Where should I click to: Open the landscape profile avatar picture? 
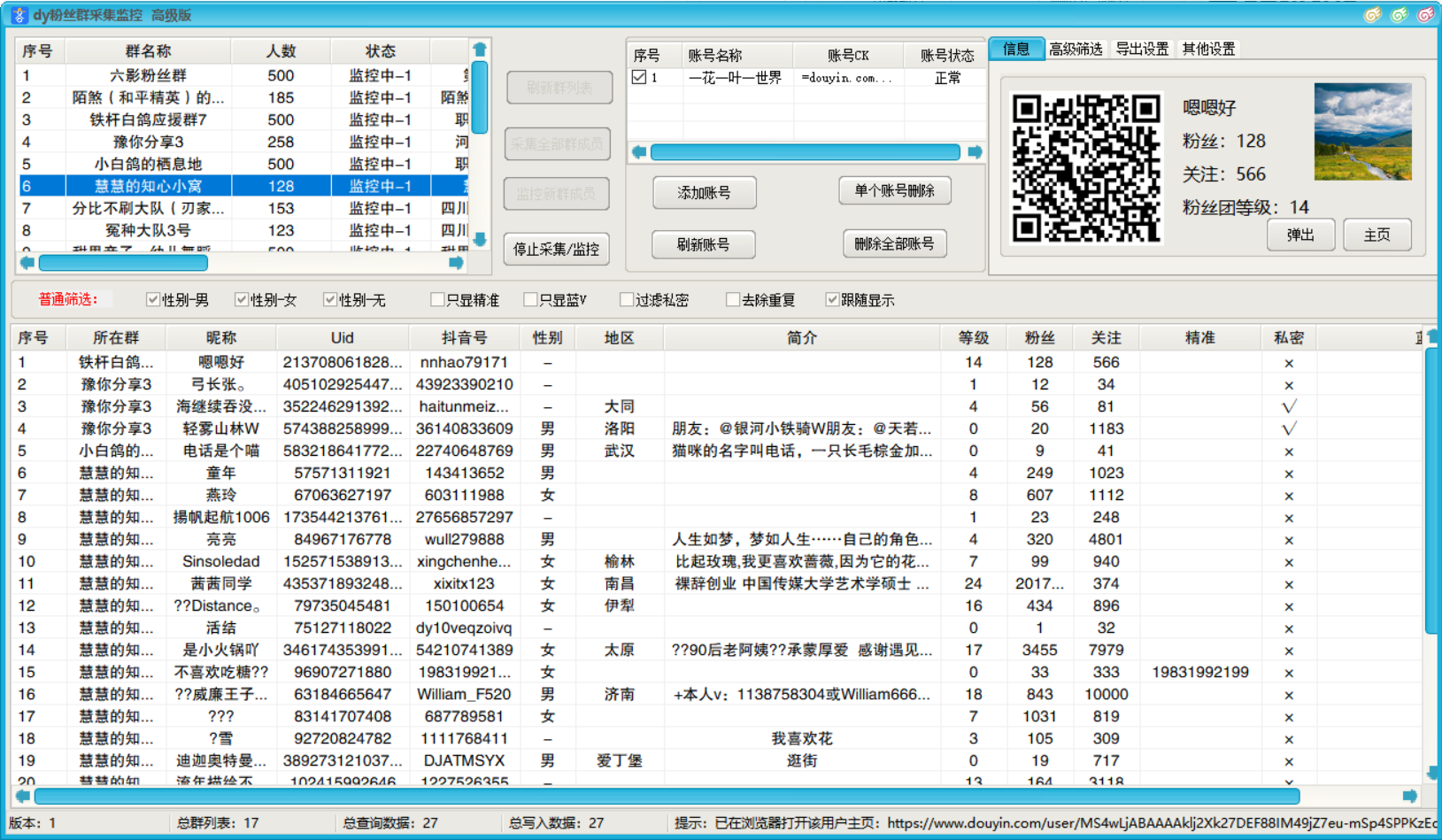(x=1362, y=131)
